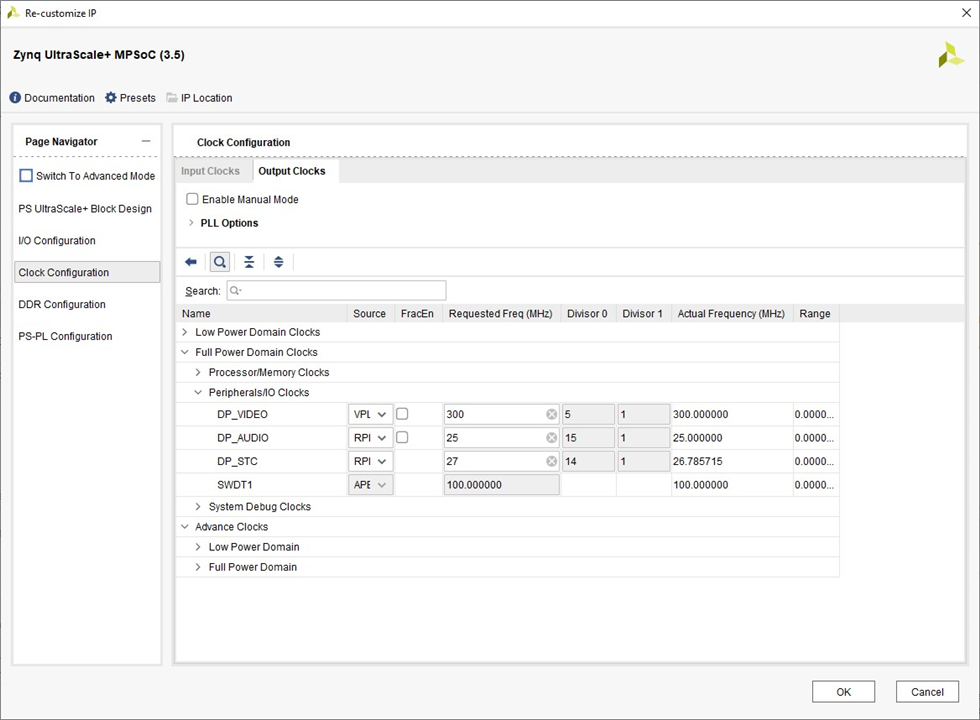Expand Low Power Domain Clocks row
The width and height of the screenshot is (980, 720).
(185, 332)
